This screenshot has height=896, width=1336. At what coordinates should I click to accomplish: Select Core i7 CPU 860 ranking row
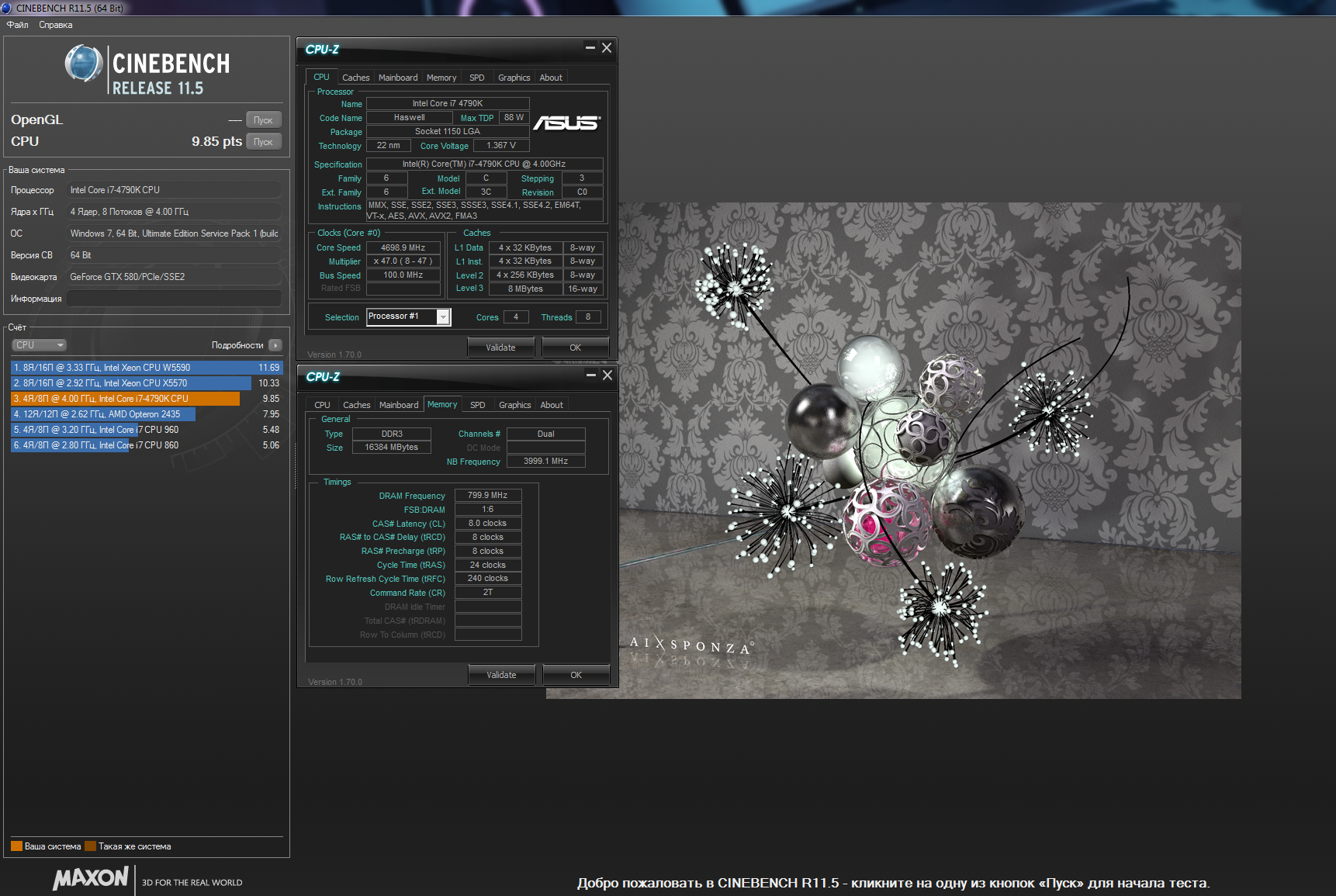pyautogui.click(x=147, y=445)
